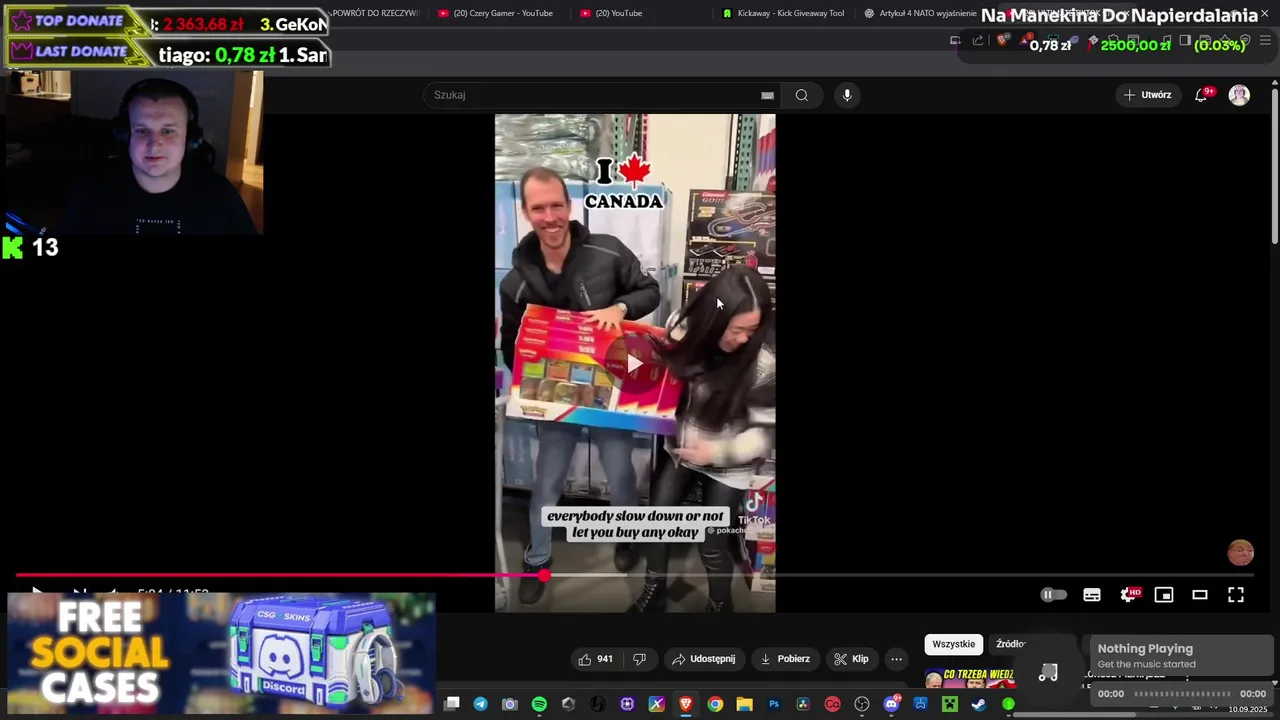Click the Pobierz download button
Viewport: 1280px width, 720px height.
785,659
